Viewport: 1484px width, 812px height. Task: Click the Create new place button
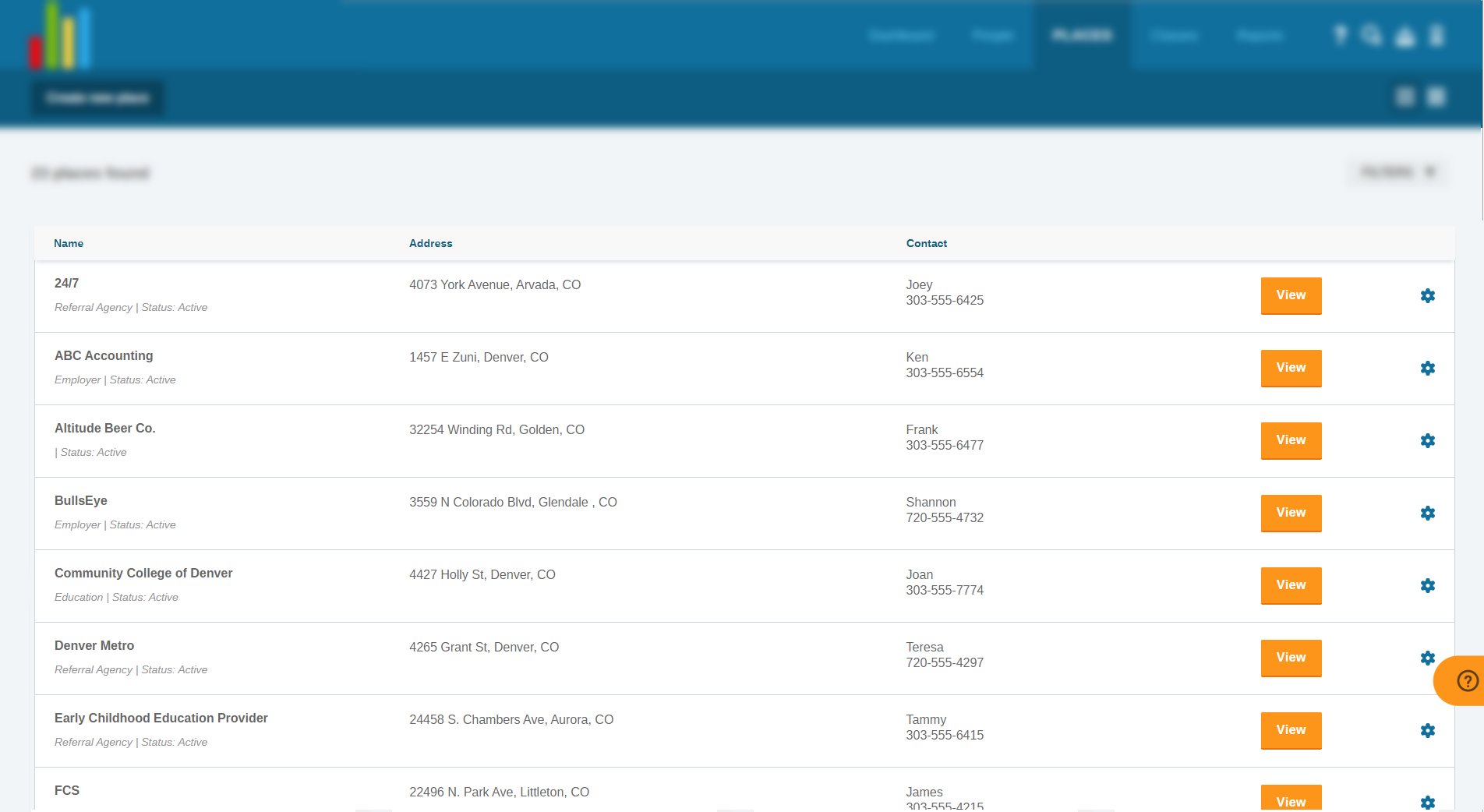[97, 97]
